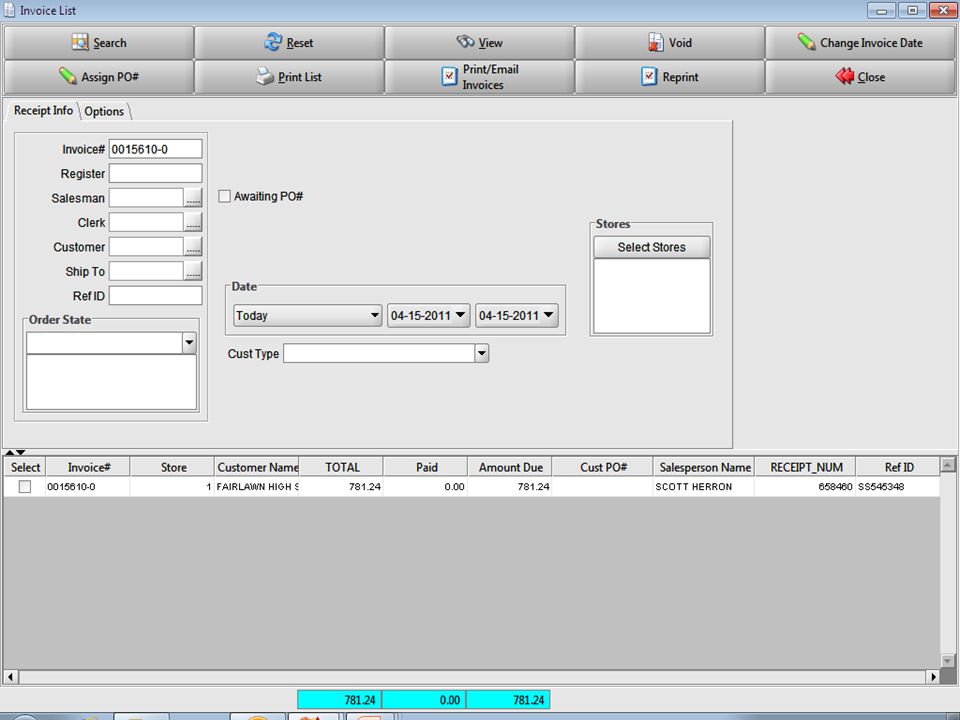Click the Search icon in the toolbar

(80, 42)
